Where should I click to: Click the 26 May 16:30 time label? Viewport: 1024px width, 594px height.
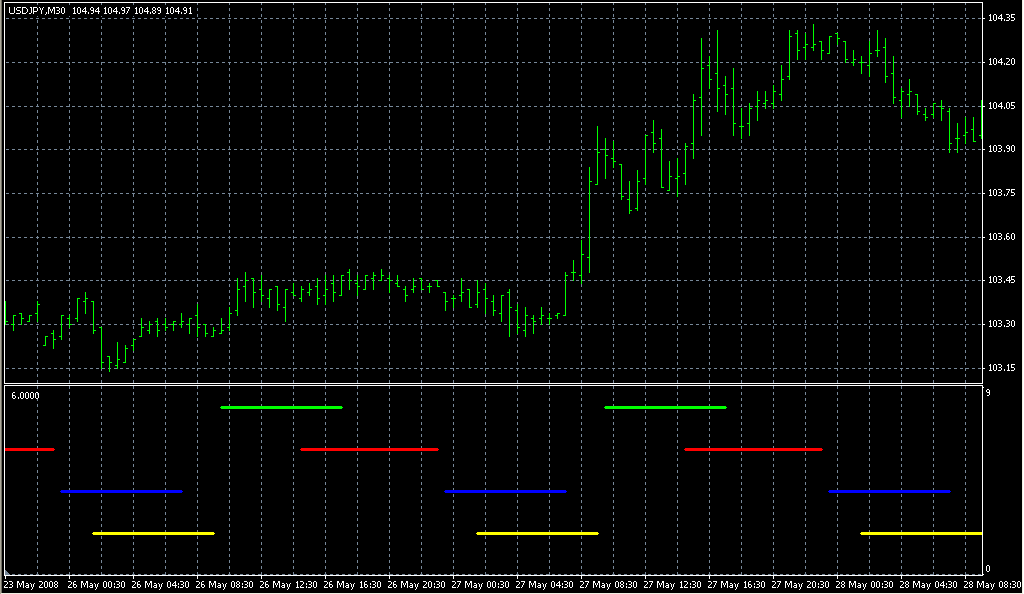pyautogui.click(x=352, y=585)
